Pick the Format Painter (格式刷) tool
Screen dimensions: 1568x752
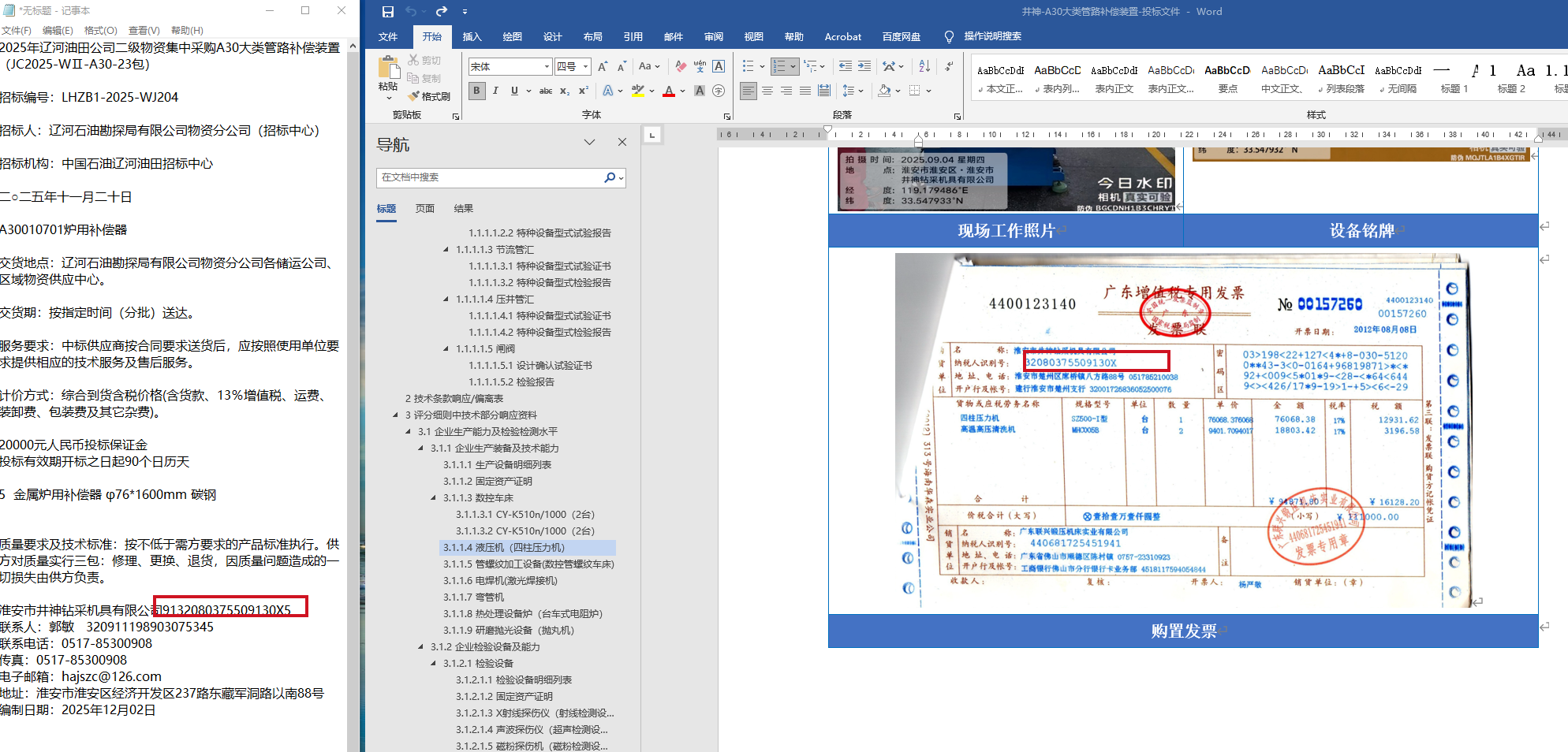click(429, 96)
